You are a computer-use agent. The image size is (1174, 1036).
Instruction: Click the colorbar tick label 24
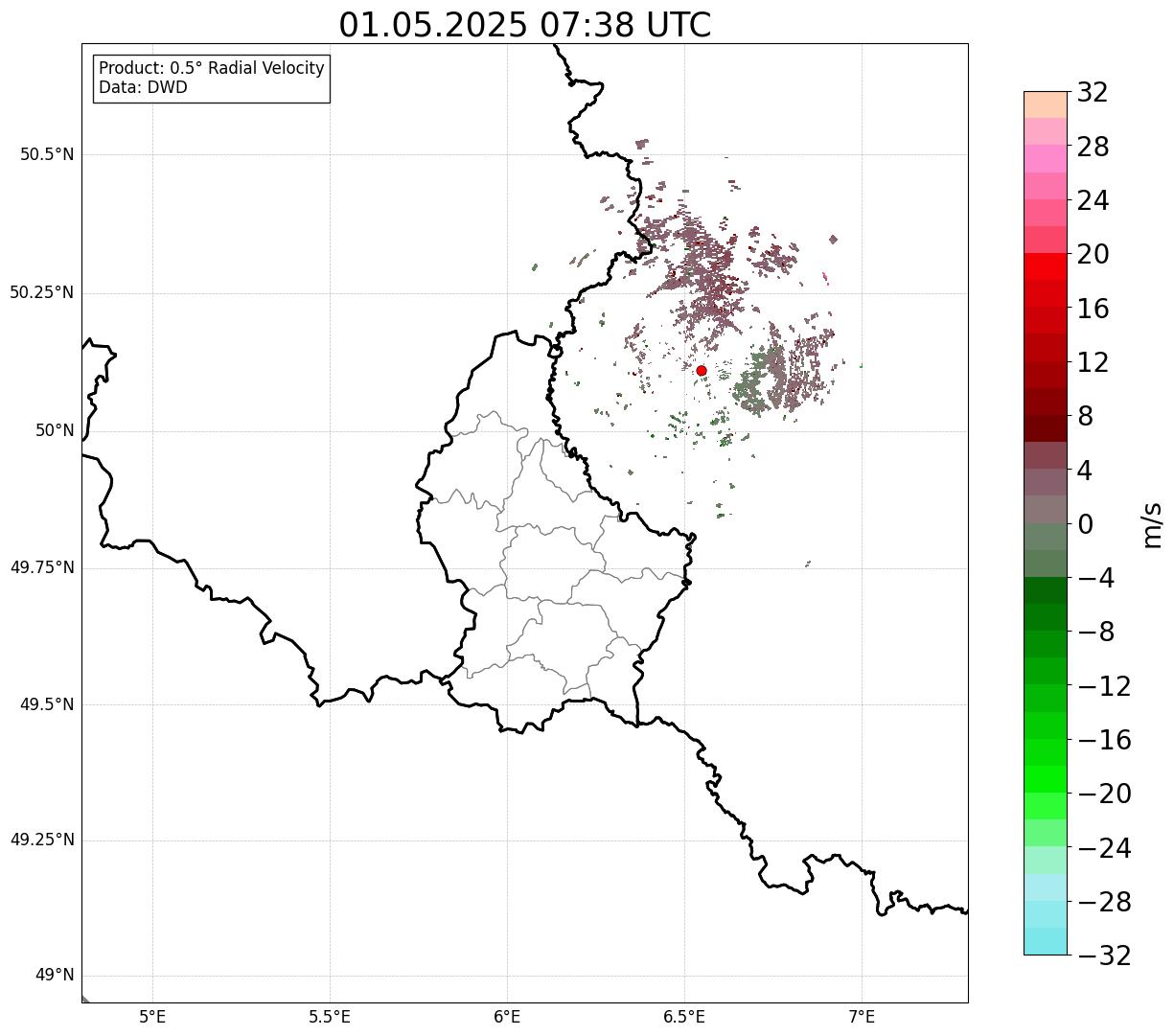[x=1093, y=200]
